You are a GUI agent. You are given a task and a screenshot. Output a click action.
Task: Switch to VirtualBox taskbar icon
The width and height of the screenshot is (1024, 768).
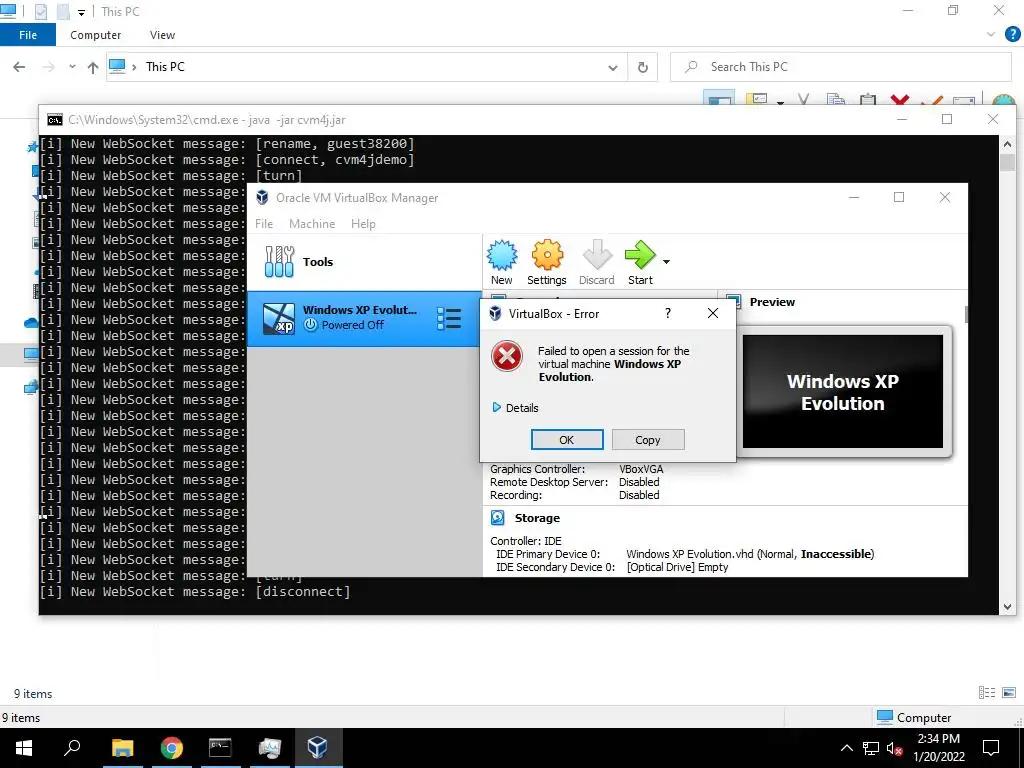point(318,748)
